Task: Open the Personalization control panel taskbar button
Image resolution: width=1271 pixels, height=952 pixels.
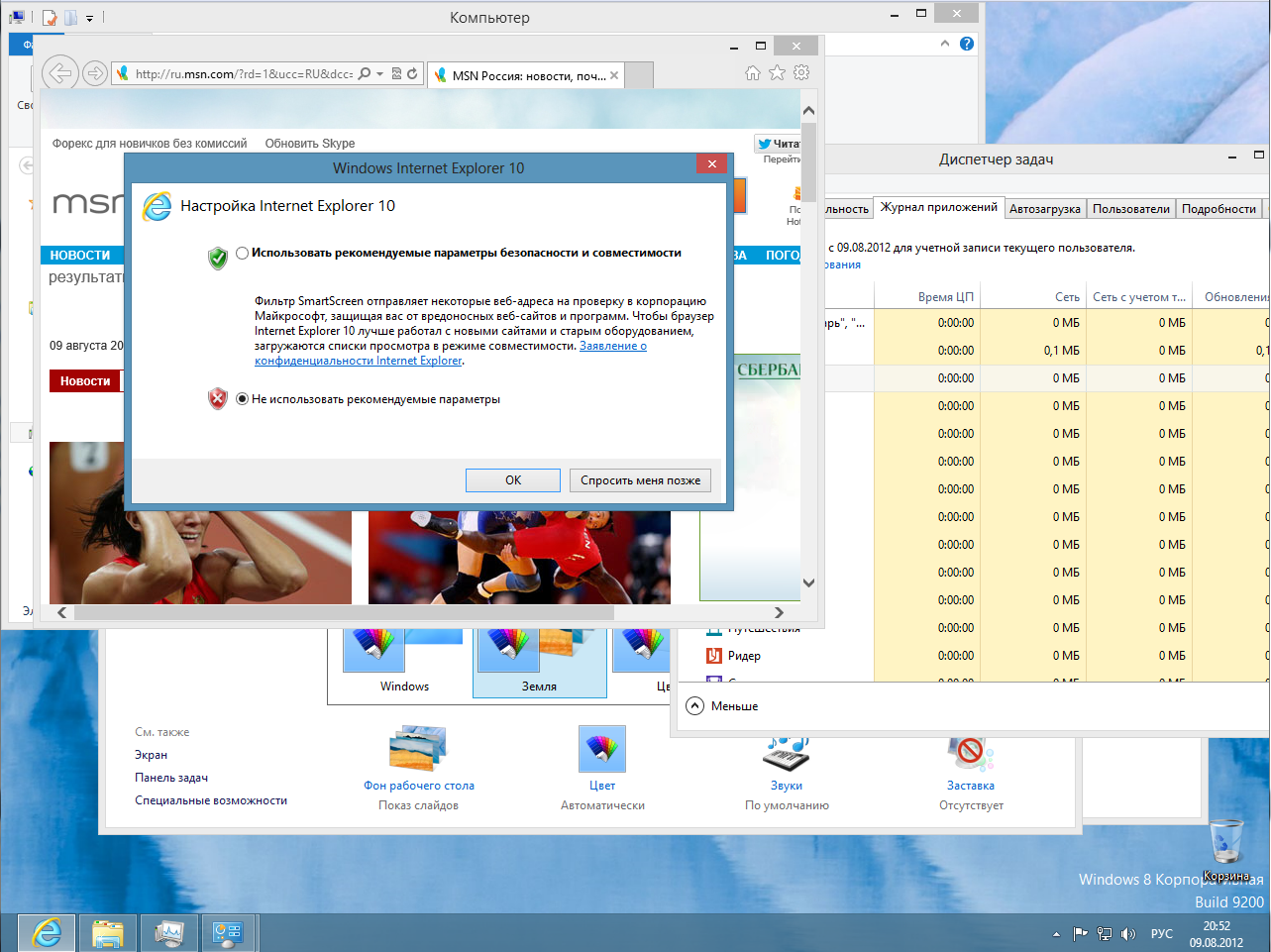Action: tap(229, 932)
